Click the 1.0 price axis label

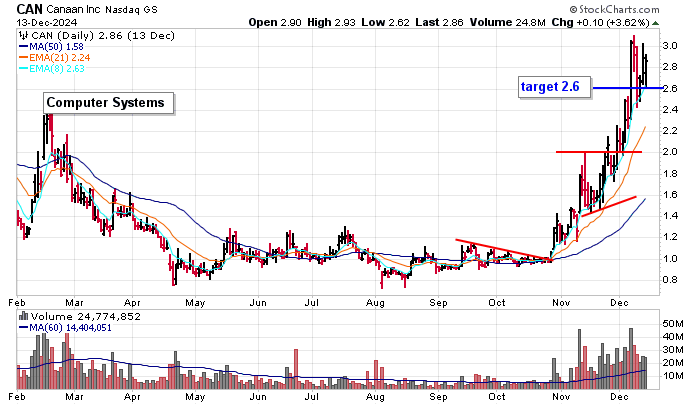[x=670, y=259]
